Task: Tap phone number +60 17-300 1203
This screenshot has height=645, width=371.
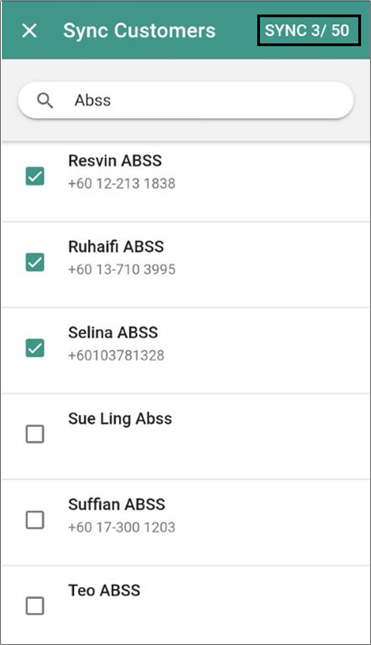Action: pos(122,527)
